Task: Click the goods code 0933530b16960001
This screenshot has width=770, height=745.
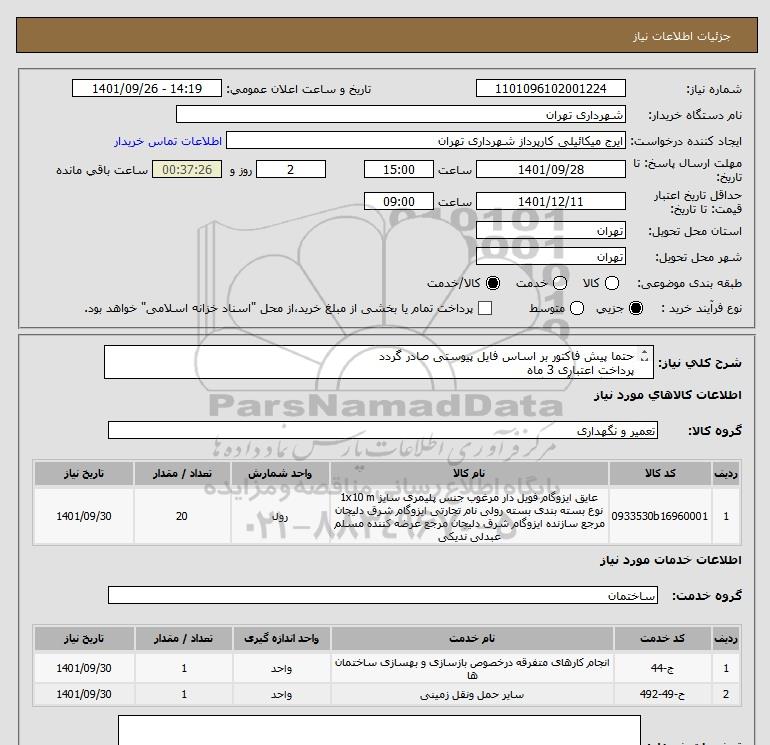Action: tap(660, 516)
